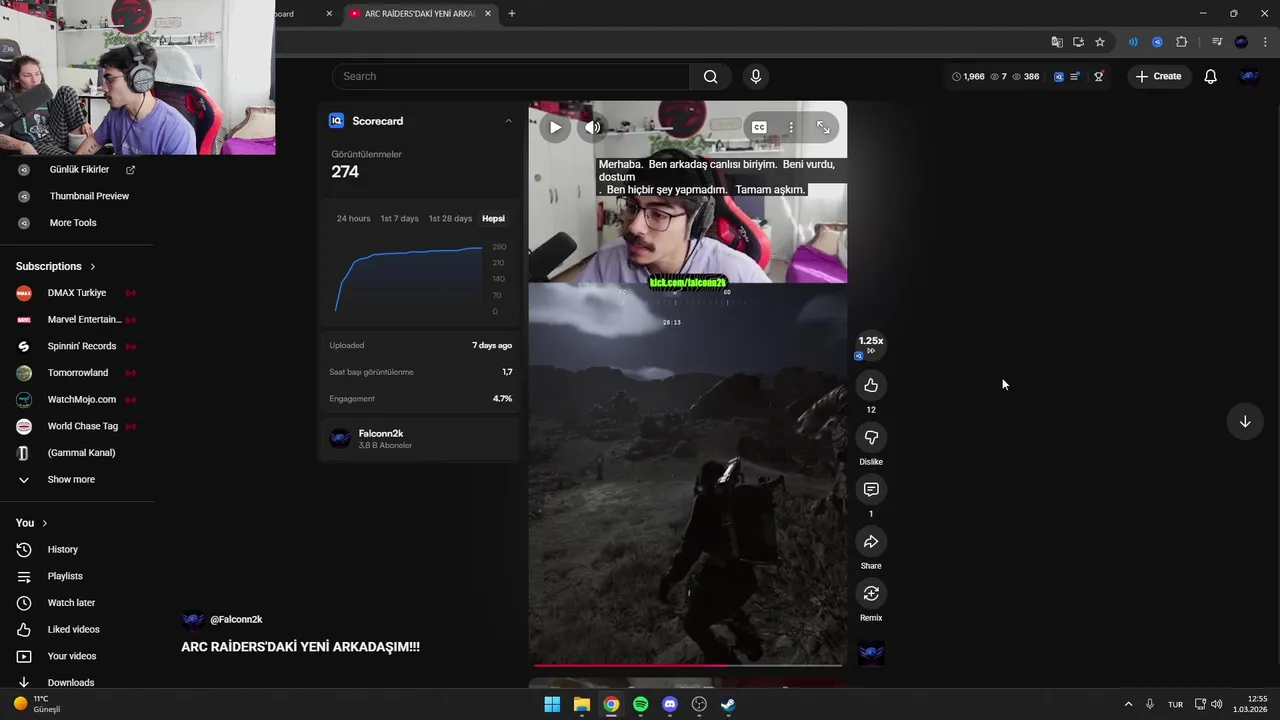This screenshot has width=1280, height=720.
Task: Open the Windows Start menu
Action: [552, 704]
